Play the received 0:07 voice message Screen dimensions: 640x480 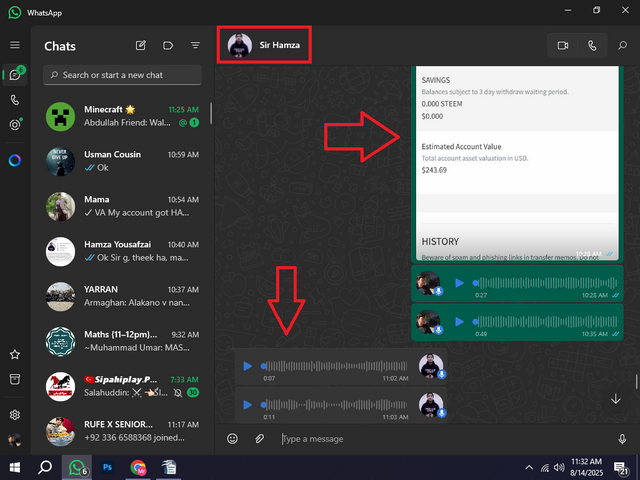(x=247, y=366)
